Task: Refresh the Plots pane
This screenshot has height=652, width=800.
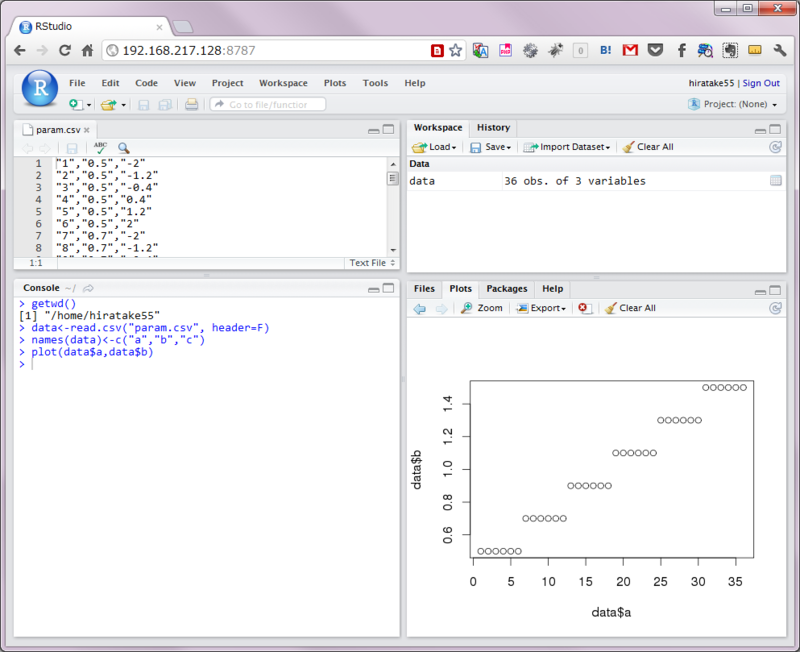Action: tap(775, 308)
